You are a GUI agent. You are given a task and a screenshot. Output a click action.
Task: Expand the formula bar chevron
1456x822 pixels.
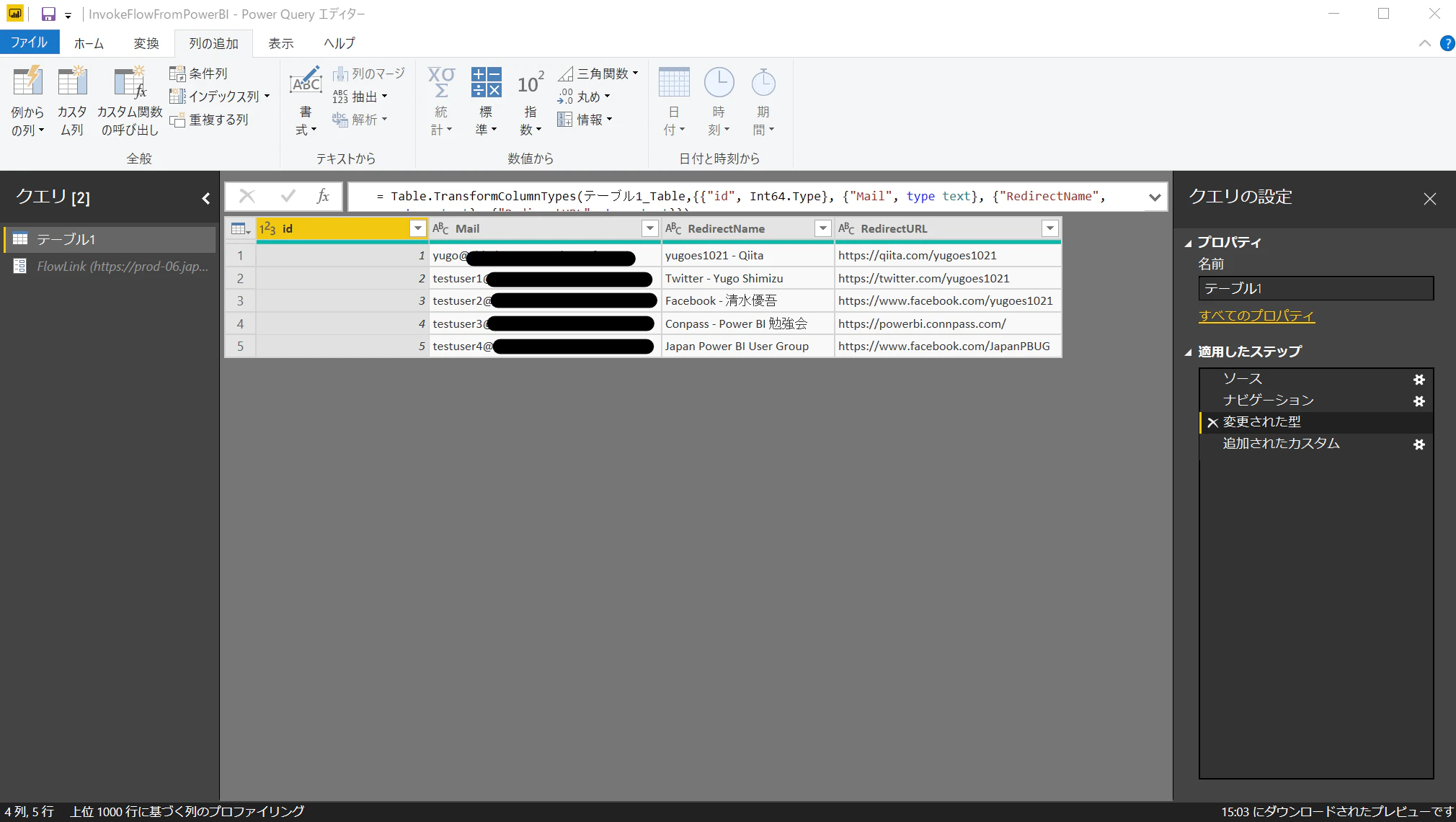tap(1155, 197)
